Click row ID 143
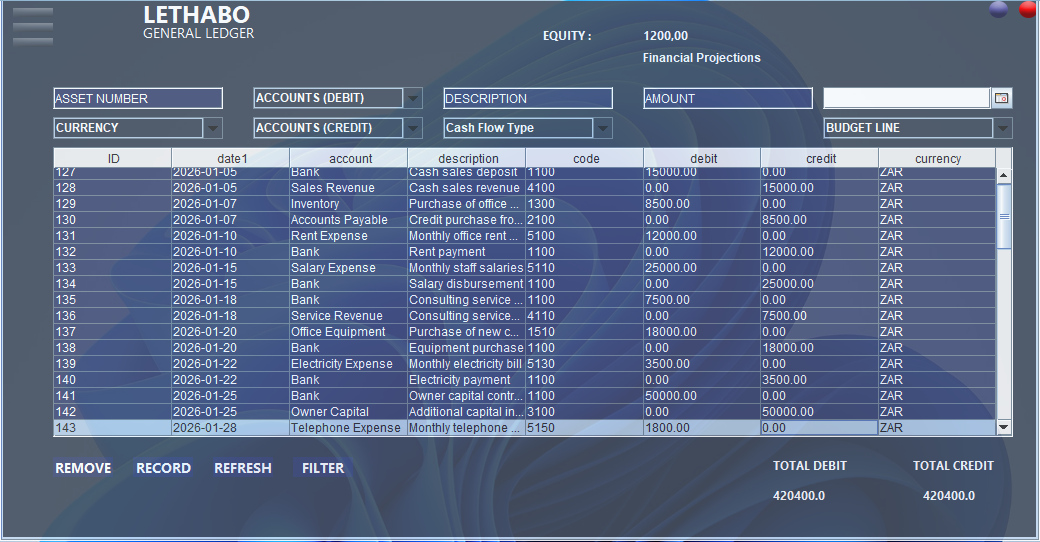This screenshot has width=1040, height=542. pyautogui.click(x=113, y=428)
